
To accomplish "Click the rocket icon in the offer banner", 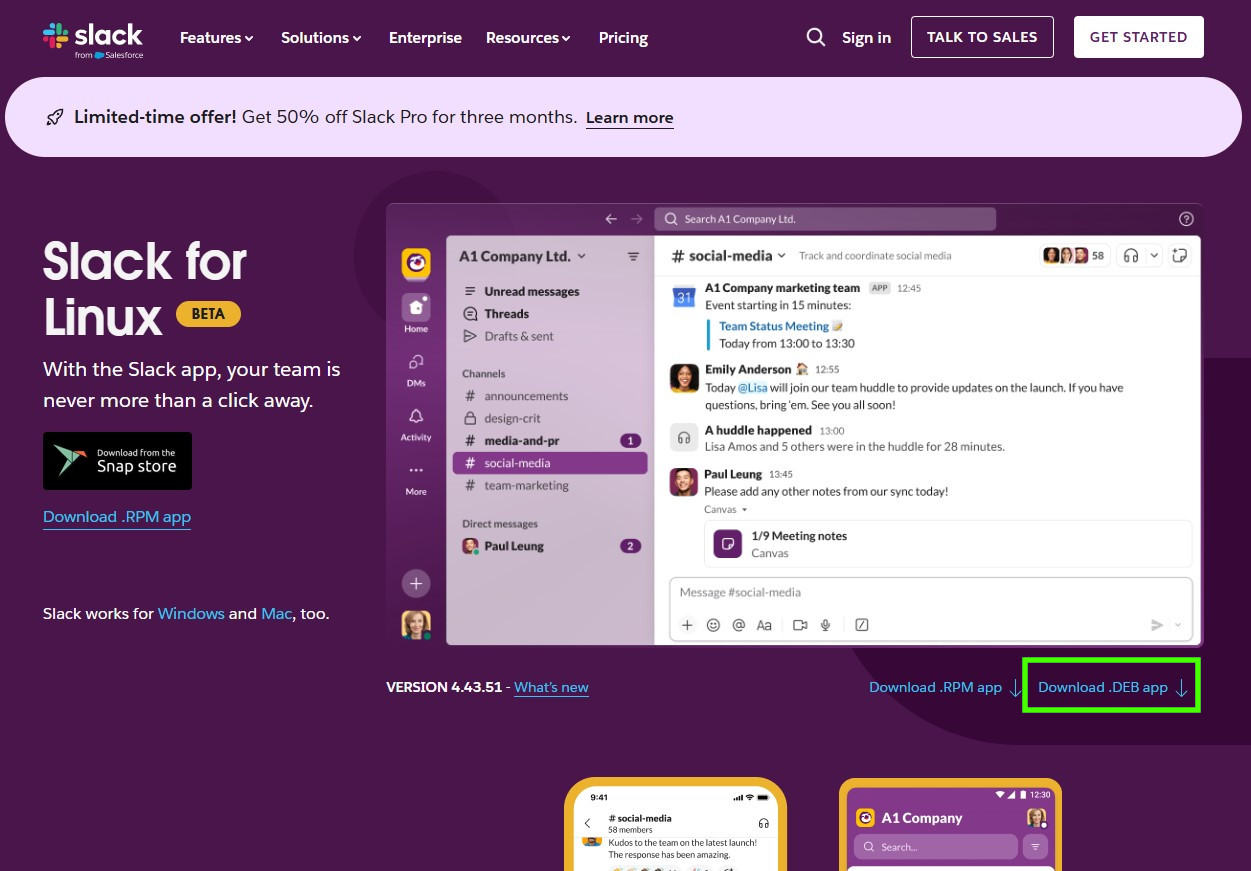I will pos(55,117).
